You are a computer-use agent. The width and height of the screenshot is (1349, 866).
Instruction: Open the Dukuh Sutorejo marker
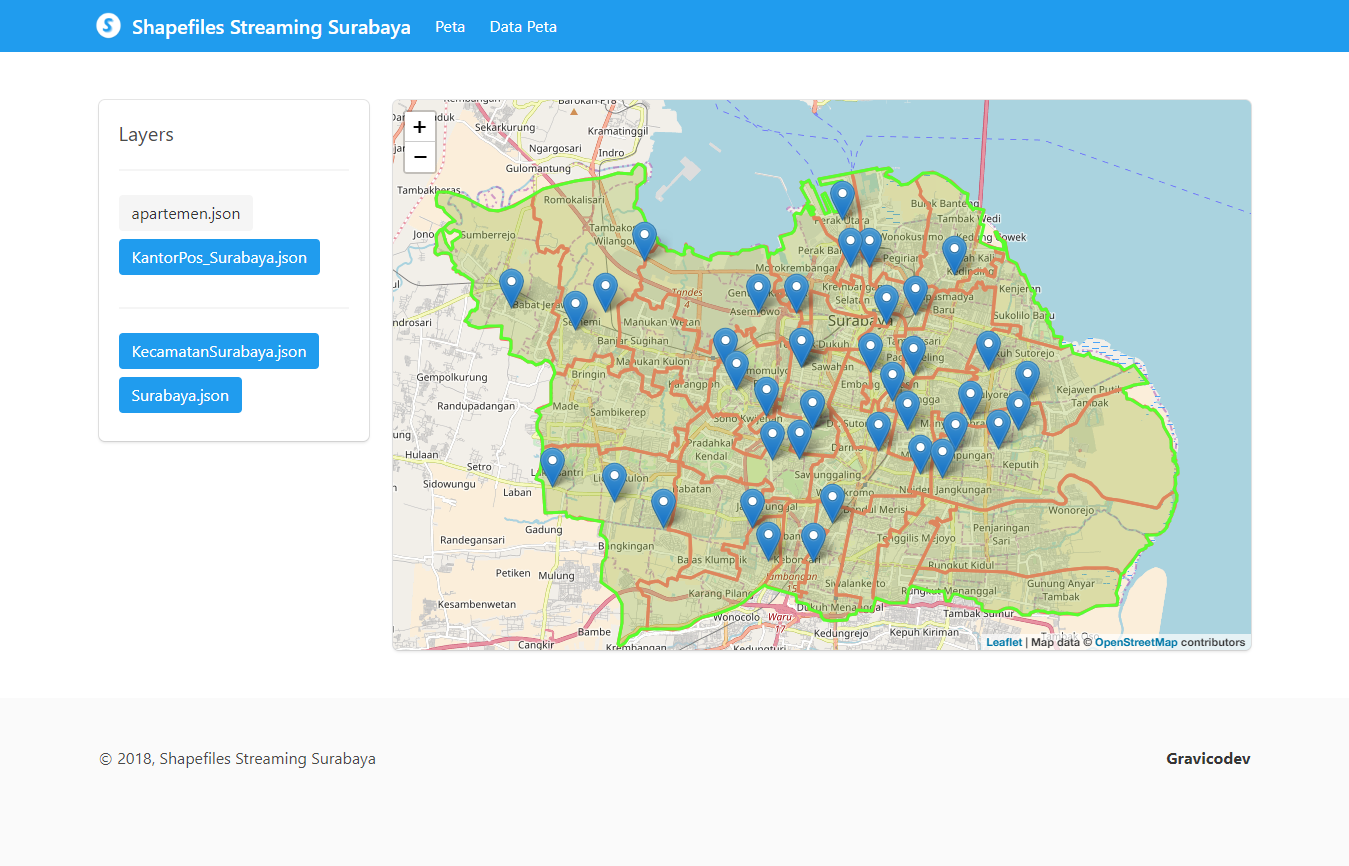(x=988, y=350)
